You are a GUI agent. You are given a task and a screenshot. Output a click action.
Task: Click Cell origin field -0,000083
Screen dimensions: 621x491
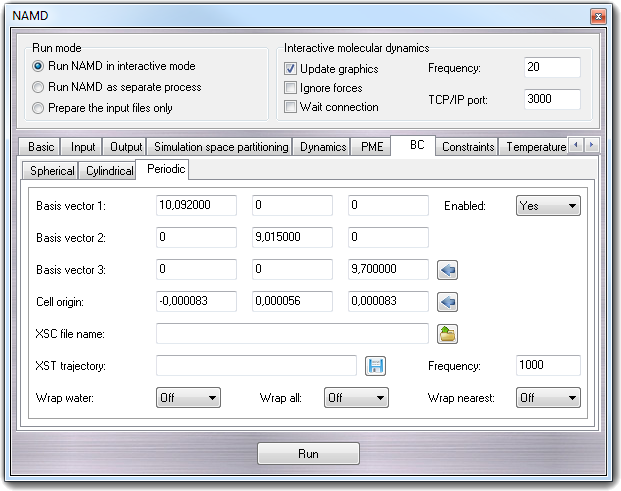tap(196, 302)
